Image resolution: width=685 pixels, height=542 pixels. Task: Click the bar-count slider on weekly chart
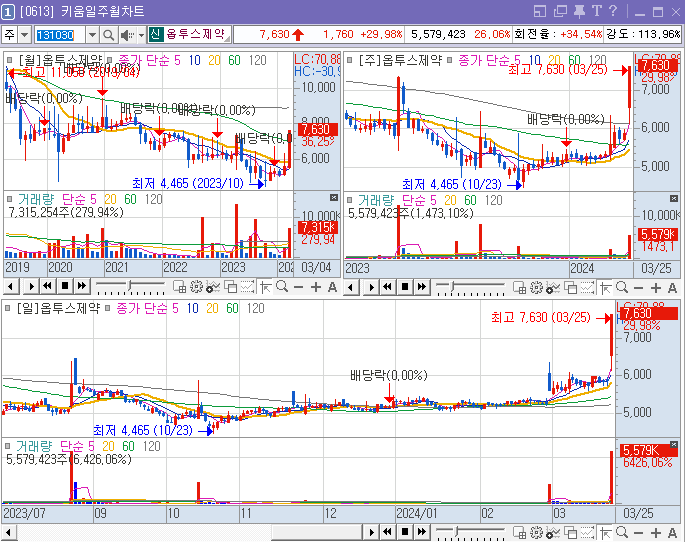(471, 287)
